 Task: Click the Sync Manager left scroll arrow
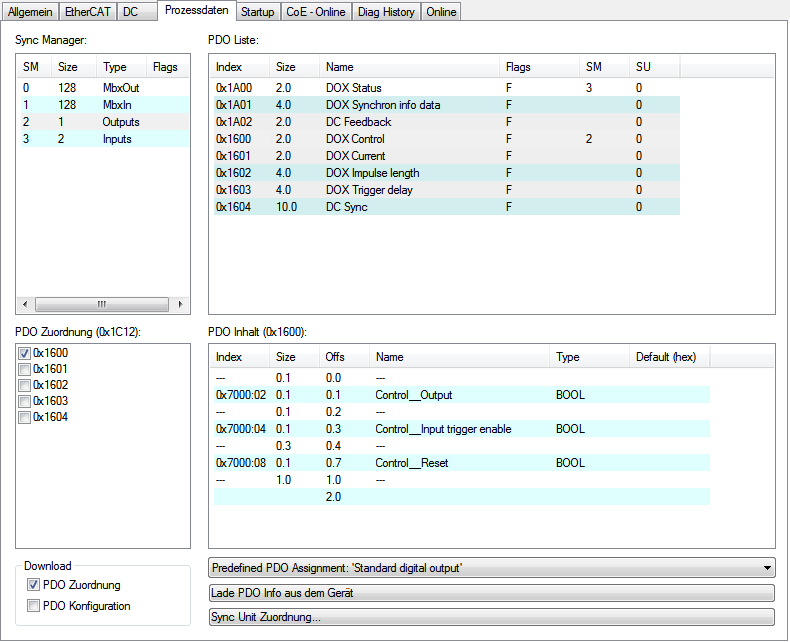tap(25, 304)
